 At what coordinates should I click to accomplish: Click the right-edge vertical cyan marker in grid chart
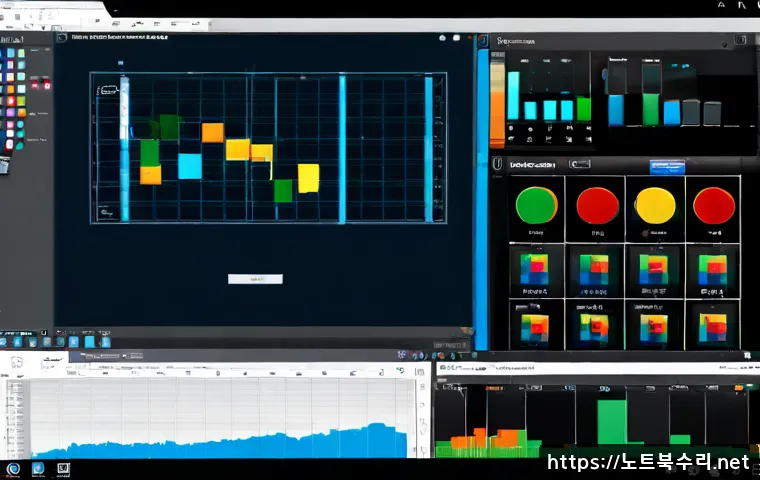pyautogui.click(x=428, y=149)
